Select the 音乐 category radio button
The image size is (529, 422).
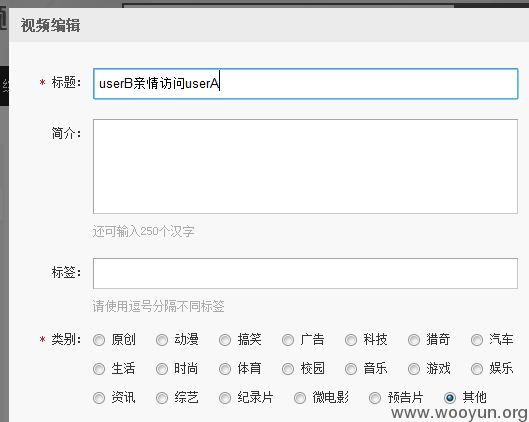(351, 369)
